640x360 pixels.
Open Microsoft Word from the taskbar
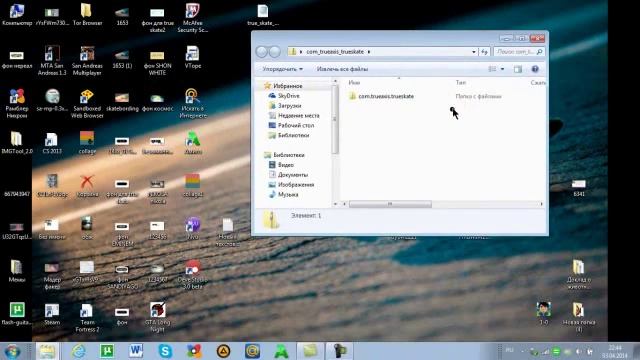click(x=136, y=351)
